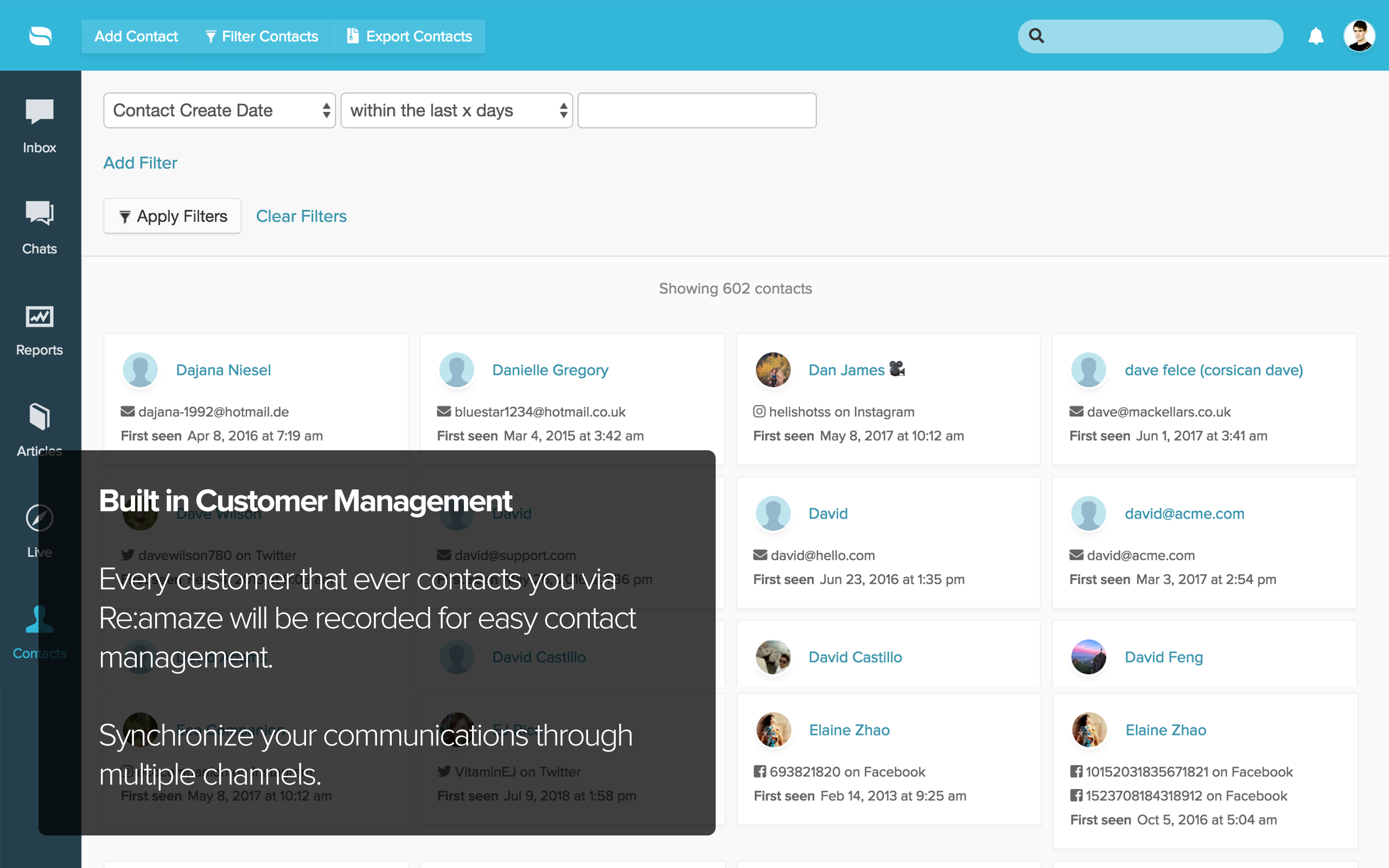Open the Inbox section
Image resolution: width=1389 pixels, height=868 pixels.
[x=40, y=126]
